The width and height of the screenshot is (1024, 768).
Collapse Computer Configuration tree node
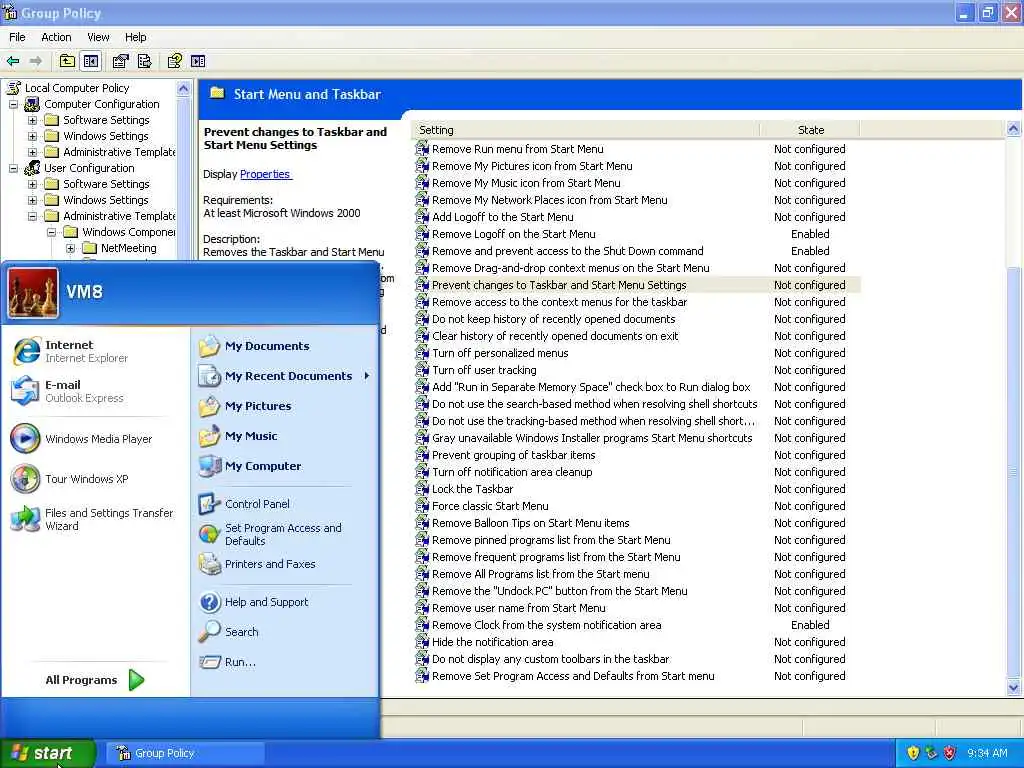tap(13, 104)
